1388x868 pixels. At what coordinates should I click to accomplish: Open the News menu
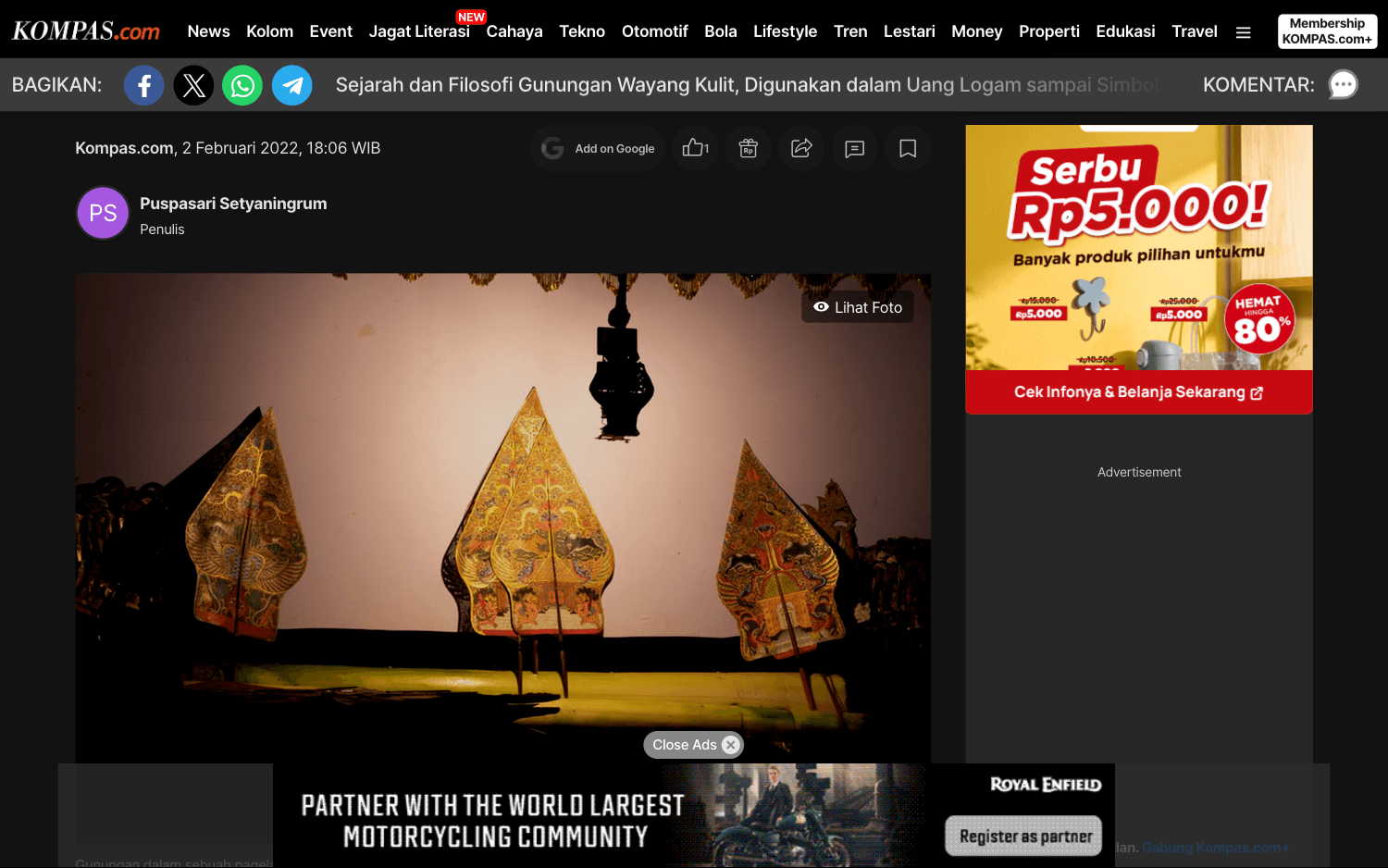(x=208, y=31)
